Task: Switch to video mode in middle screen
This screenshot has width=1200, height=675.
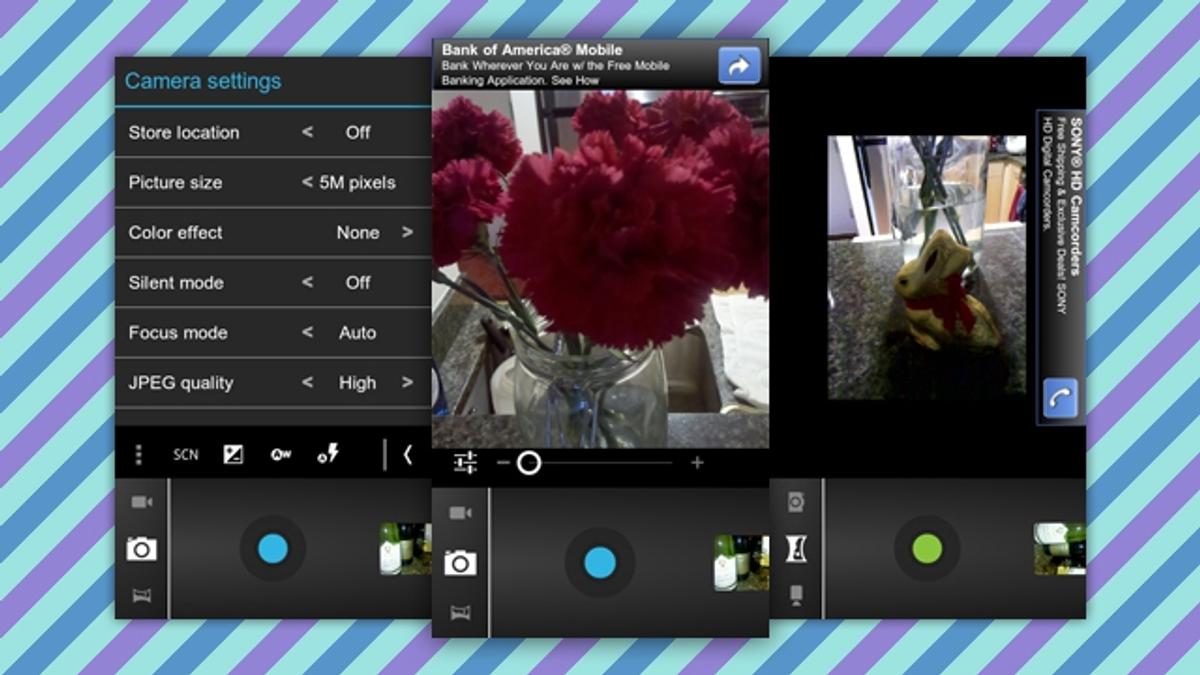Action: point(460,513)
